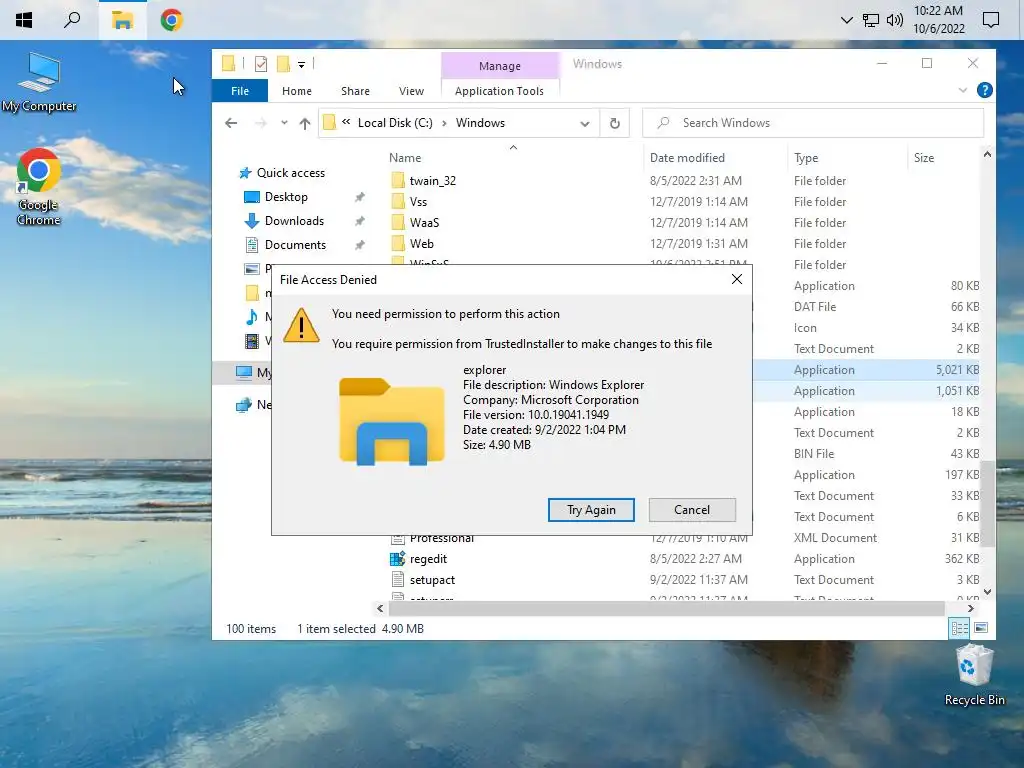Image resolution: width=1024 pixels, height=768 pixels.
Task: Select Quick access in navigation pane
Action: pyautogui.click(x=291, y=173)
